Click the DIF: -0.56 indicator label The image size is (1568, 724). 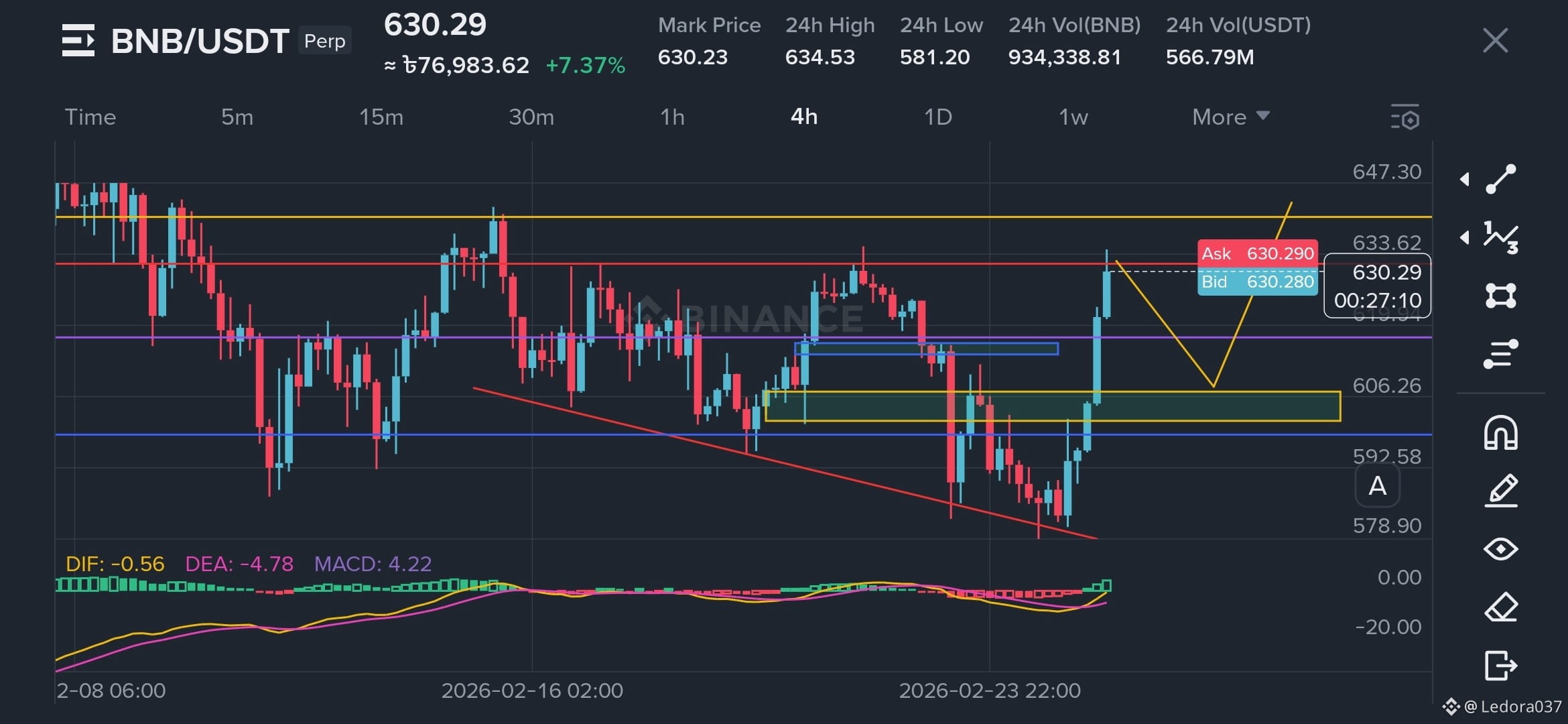coord(115,564)
